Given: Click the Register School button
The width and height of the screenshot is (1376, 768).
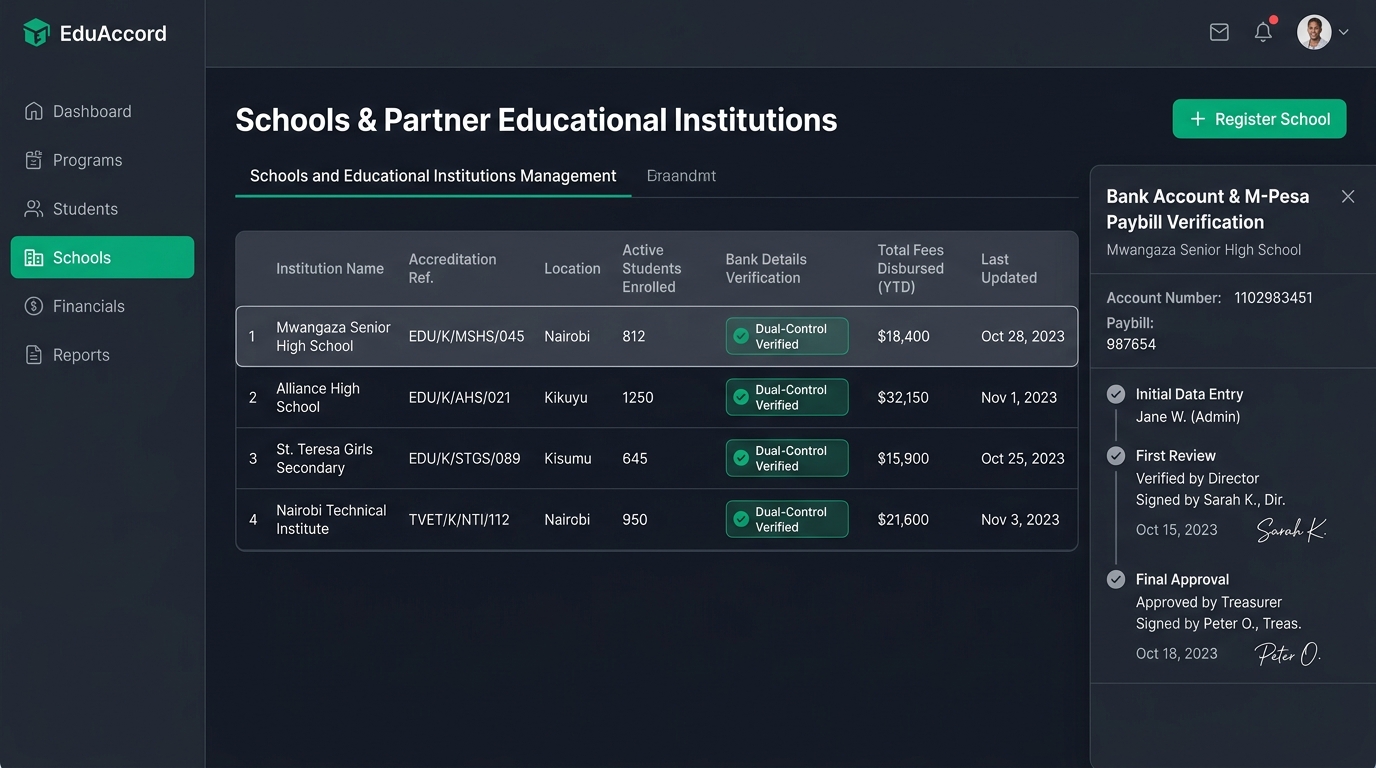Looking at the screenshot, I should tap(1259, 119).
